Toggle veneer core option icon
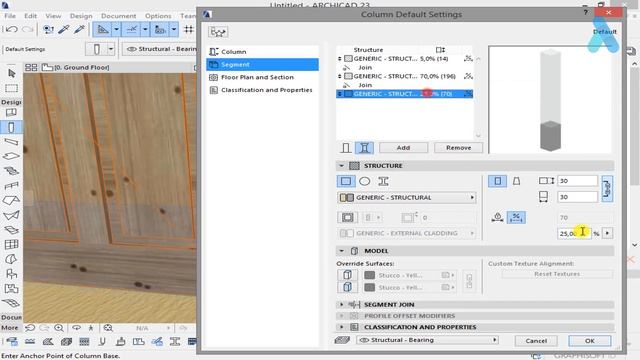This screenshot has width=640, height=360. pyautogui.click(x=347, y=218)
